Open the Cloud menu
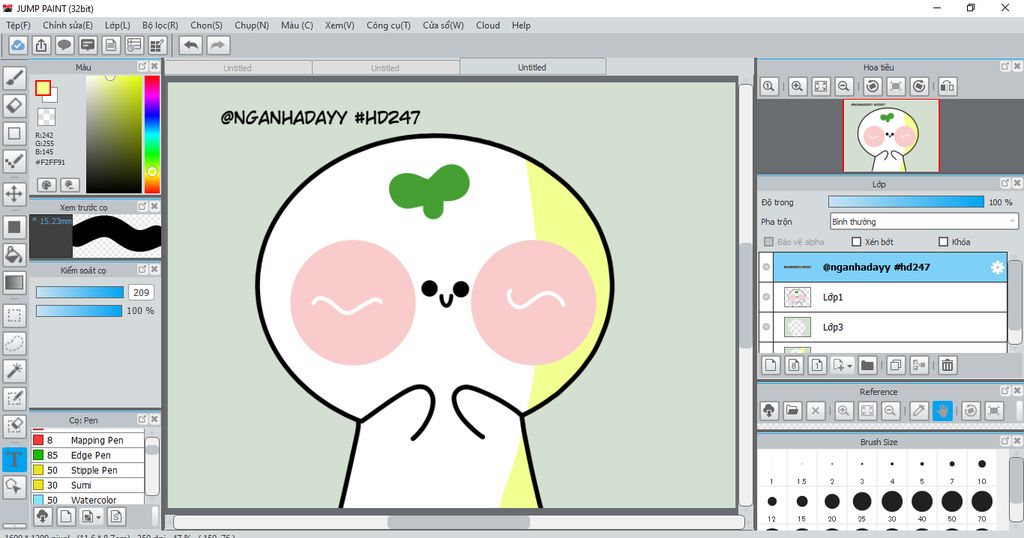Screen dimensions: 1024x538 tap(488, 25)
